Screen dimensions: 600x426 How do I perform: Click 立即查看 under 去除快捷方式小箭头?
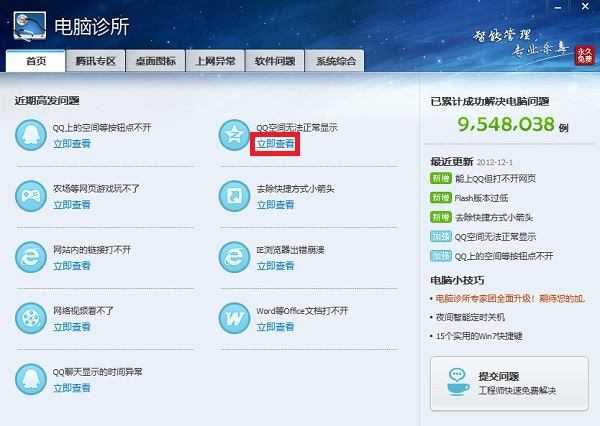pyautogui.click(x=275, y=205)
